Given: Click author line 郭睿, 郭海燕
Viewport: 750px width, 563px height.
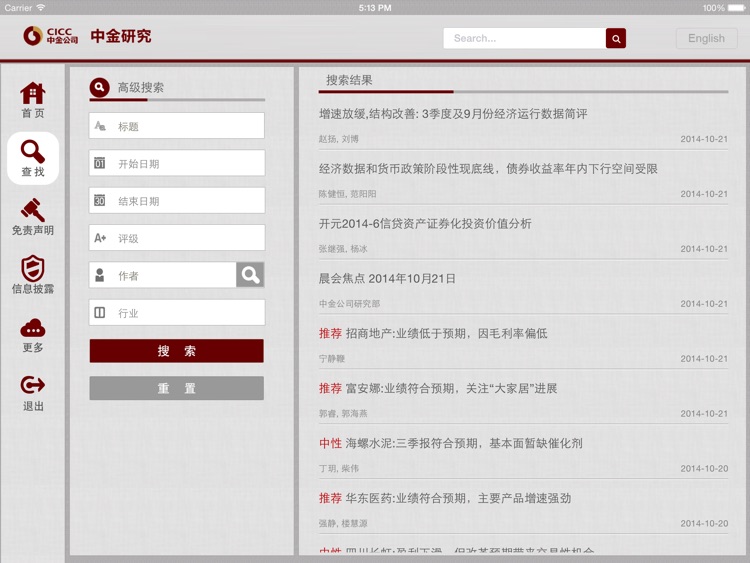Looking at the screenshot, I should [343, 413].
